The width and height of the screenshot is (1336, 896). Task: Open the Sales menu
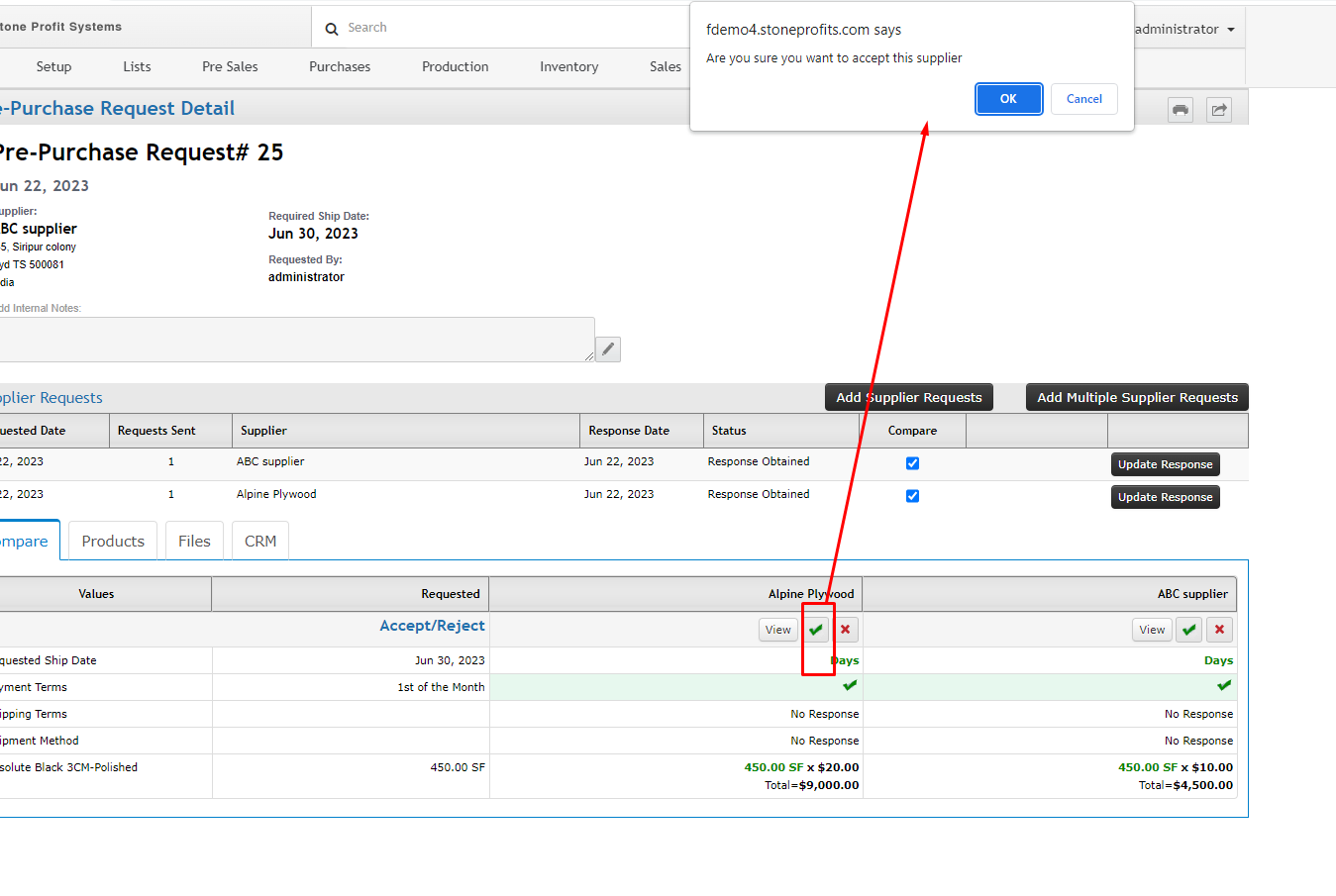click(666, 66)
